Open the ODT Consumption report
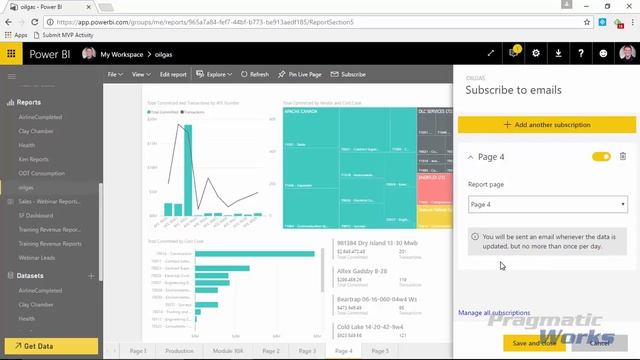 pos(42,173)
